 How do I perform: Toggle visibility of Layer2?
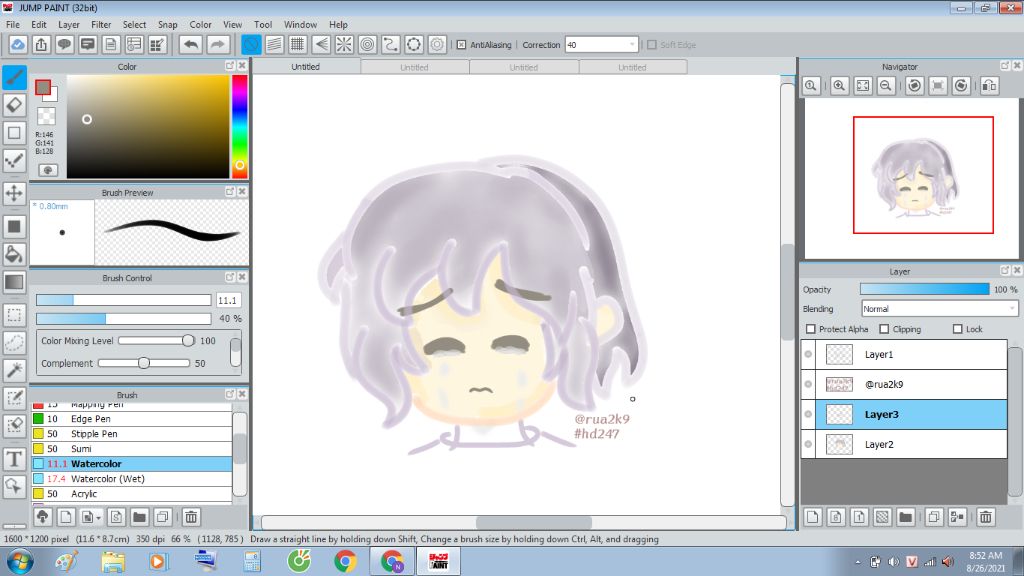(x=808, y=444)
